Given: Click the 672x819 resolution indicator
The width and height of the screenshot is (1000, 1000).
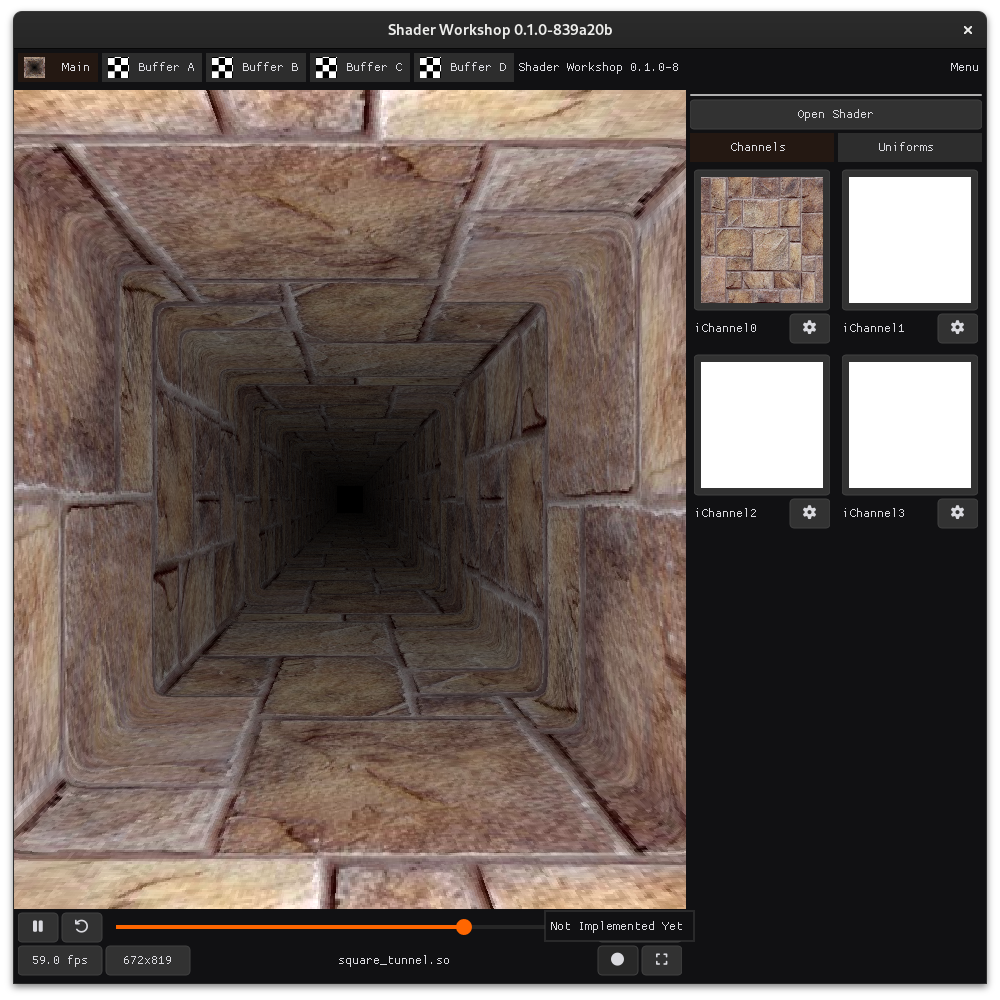Looking at the screenshot, I should point(147,960).
